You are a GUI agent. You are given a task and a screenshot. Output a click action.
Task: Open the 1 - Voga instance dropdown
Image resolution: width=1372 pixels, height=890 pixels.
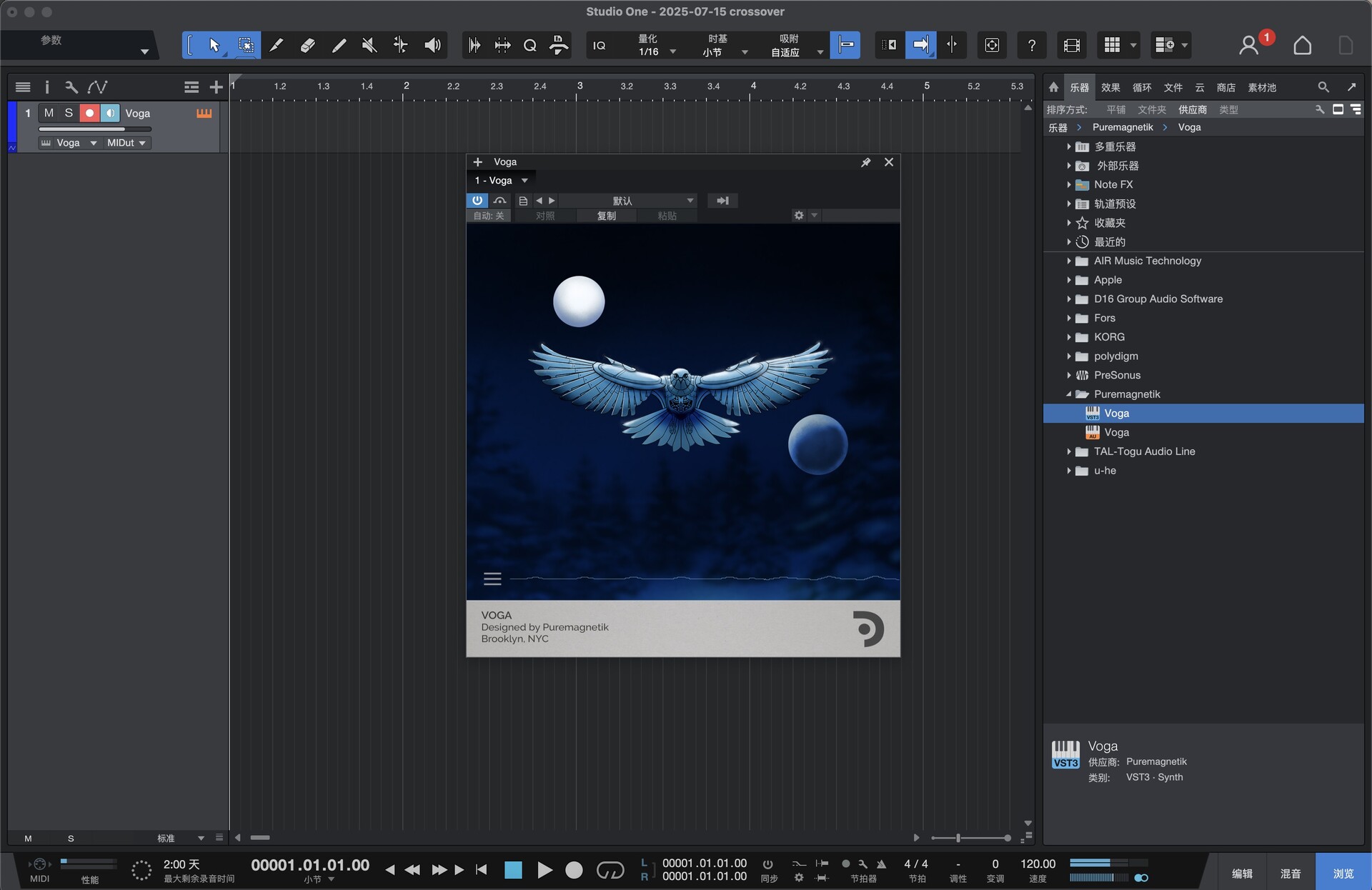click(x=502, y=180)
